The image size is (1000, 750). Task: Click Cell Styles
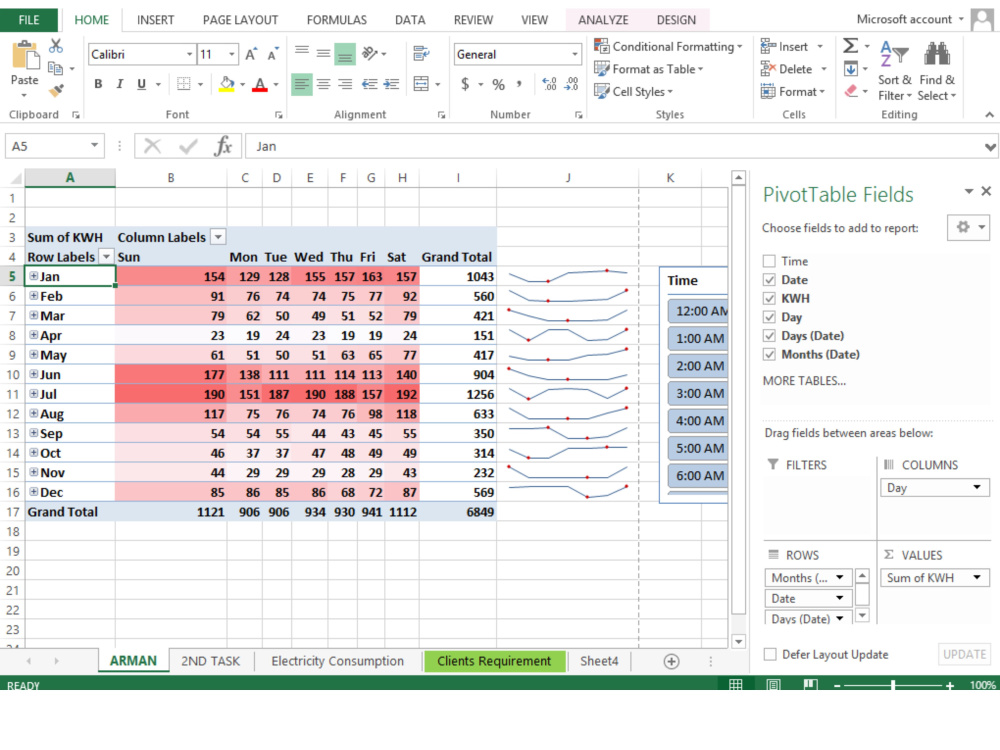pyautogui.click(x=633, y=92)
